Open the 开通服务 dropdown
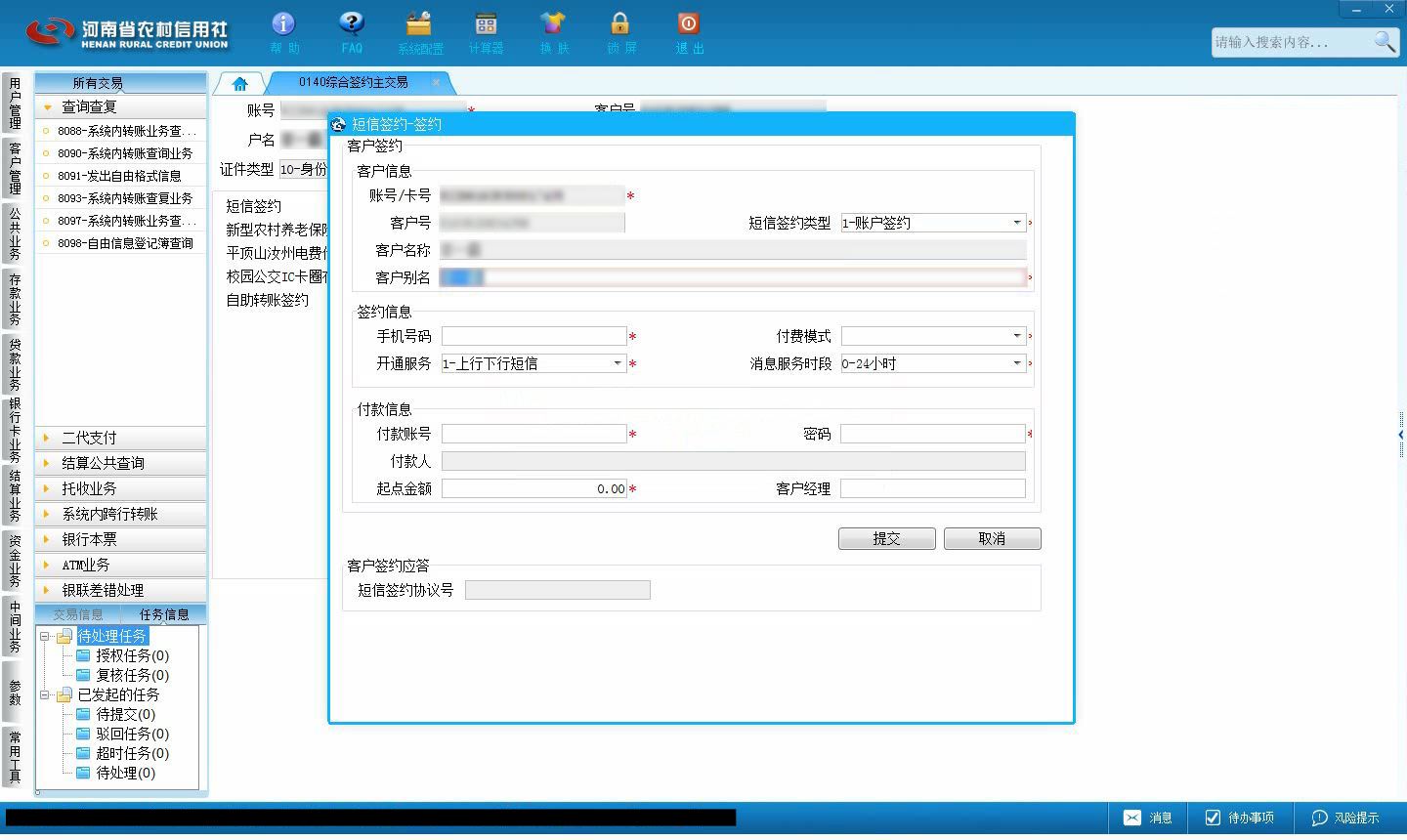 click(x=618, y=363)
